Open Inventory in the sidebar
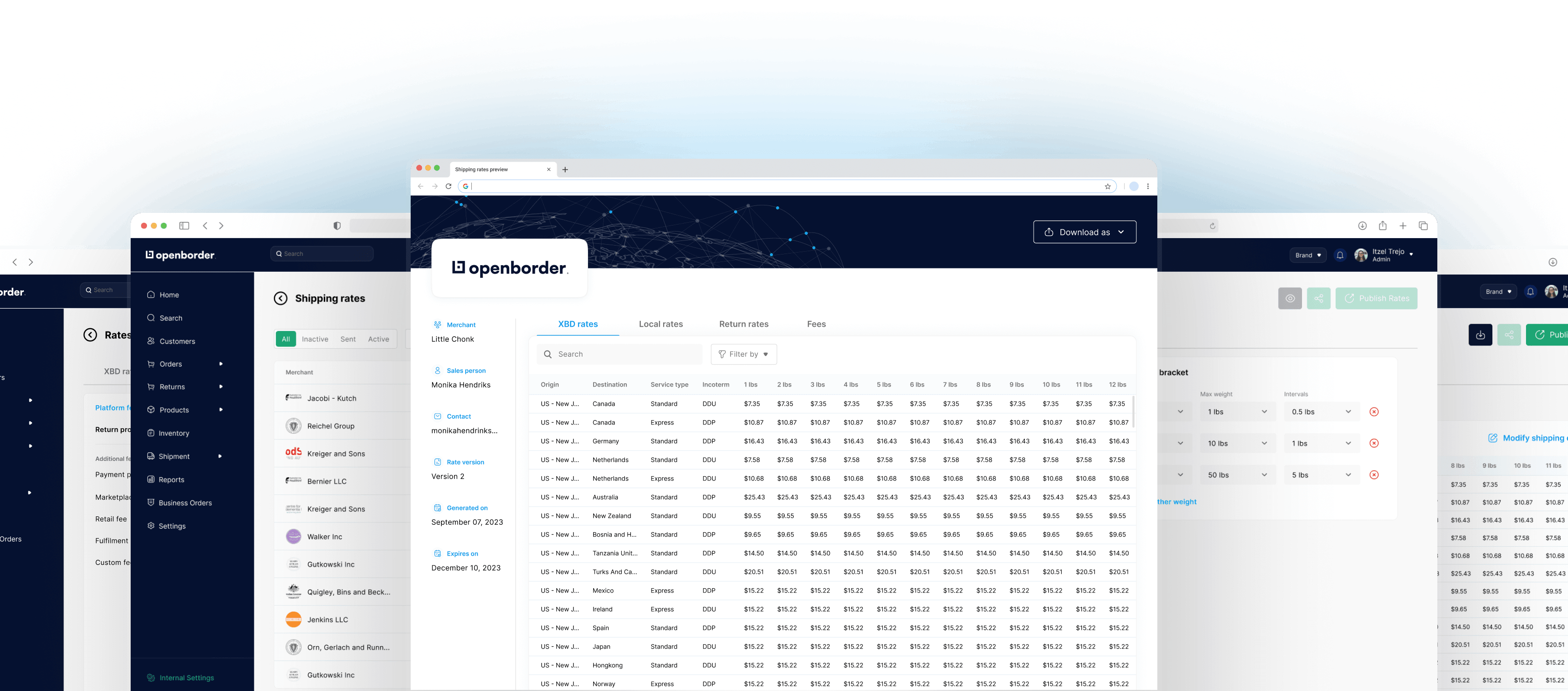The image size is (1568, 691). pyautogui.click(x=168, y=433)
